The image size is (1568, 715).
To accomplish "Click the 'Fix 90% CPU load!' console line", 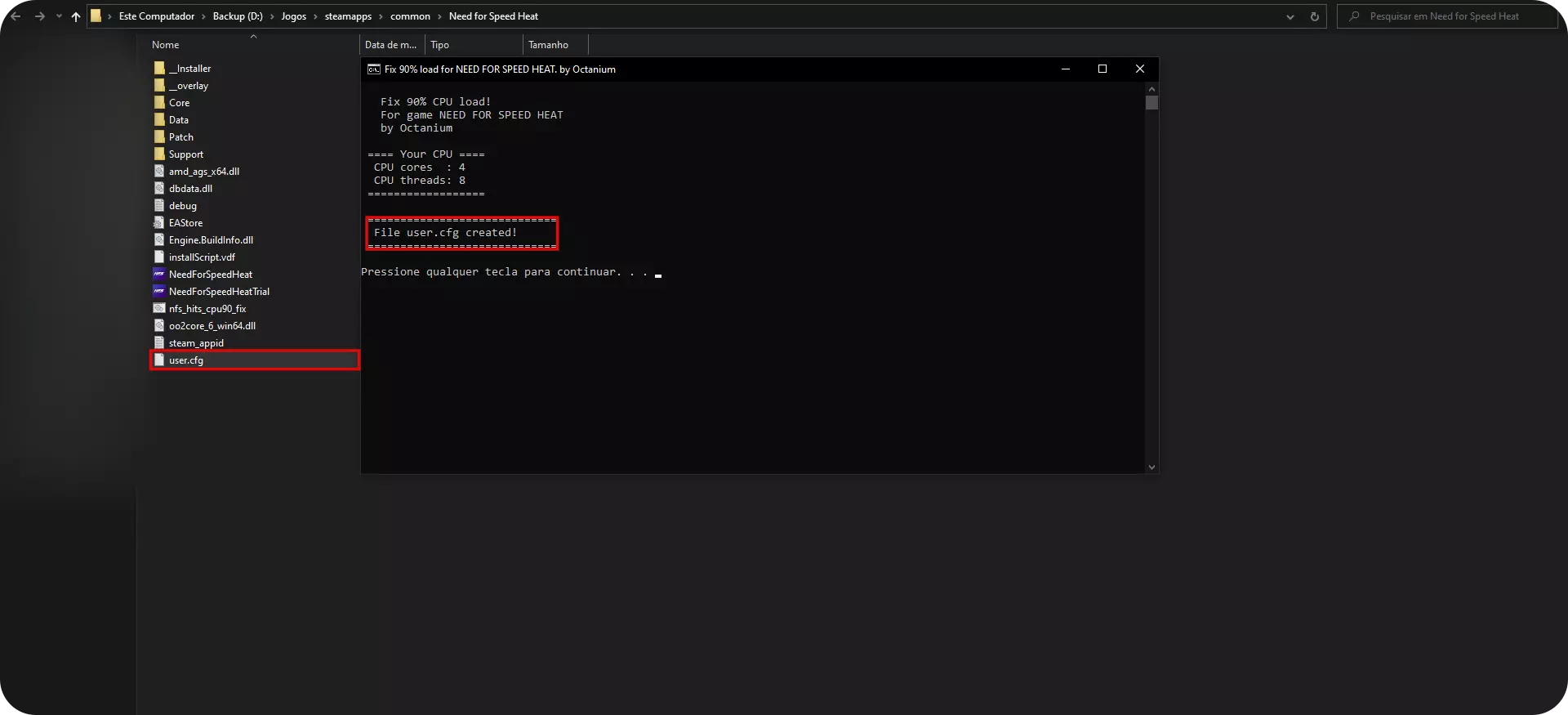I will tap(436, 102).
